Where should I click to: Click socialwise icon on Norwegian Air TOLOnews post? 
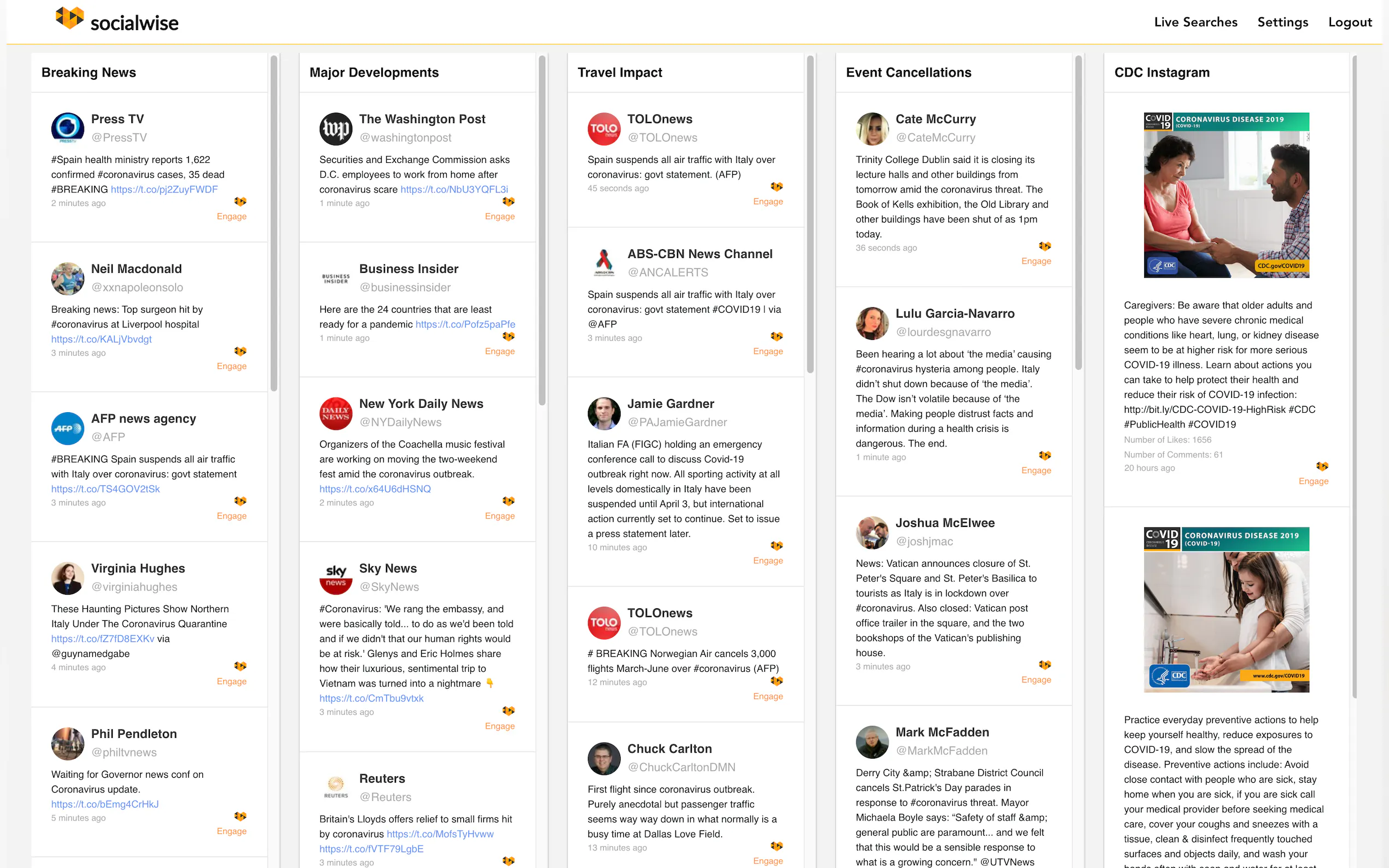pos(777,681)
